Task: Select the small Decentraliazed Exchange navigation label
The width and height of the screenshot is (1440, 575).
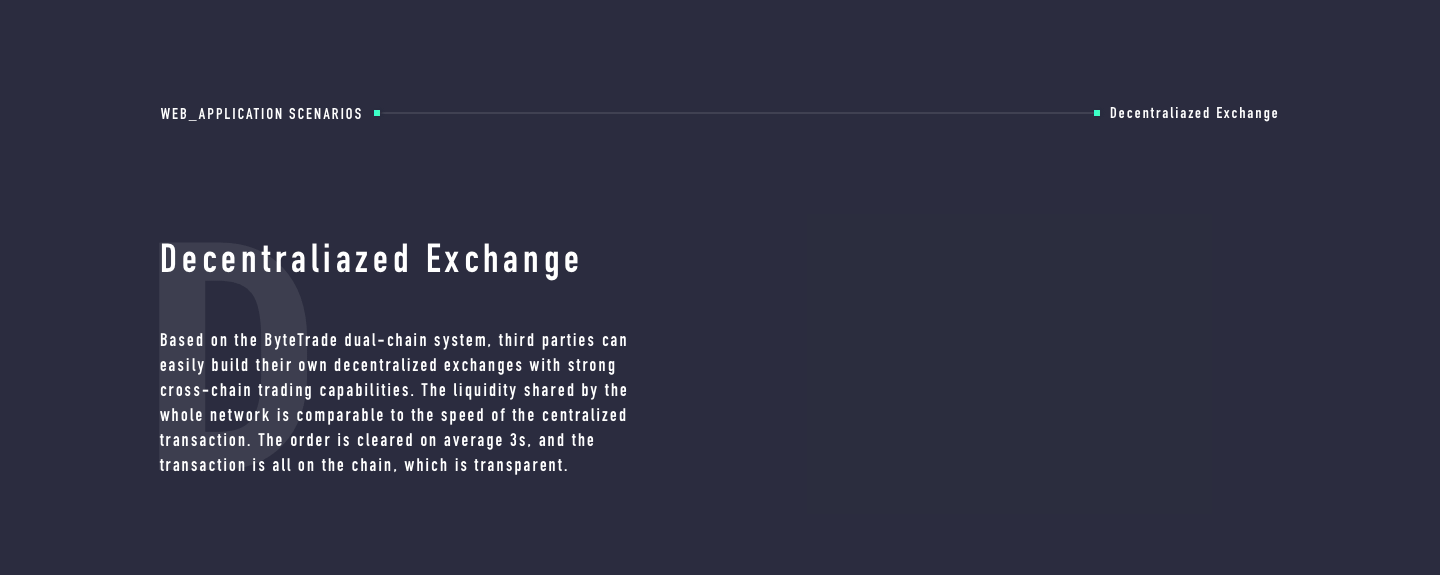Action: pos(1194,113)
